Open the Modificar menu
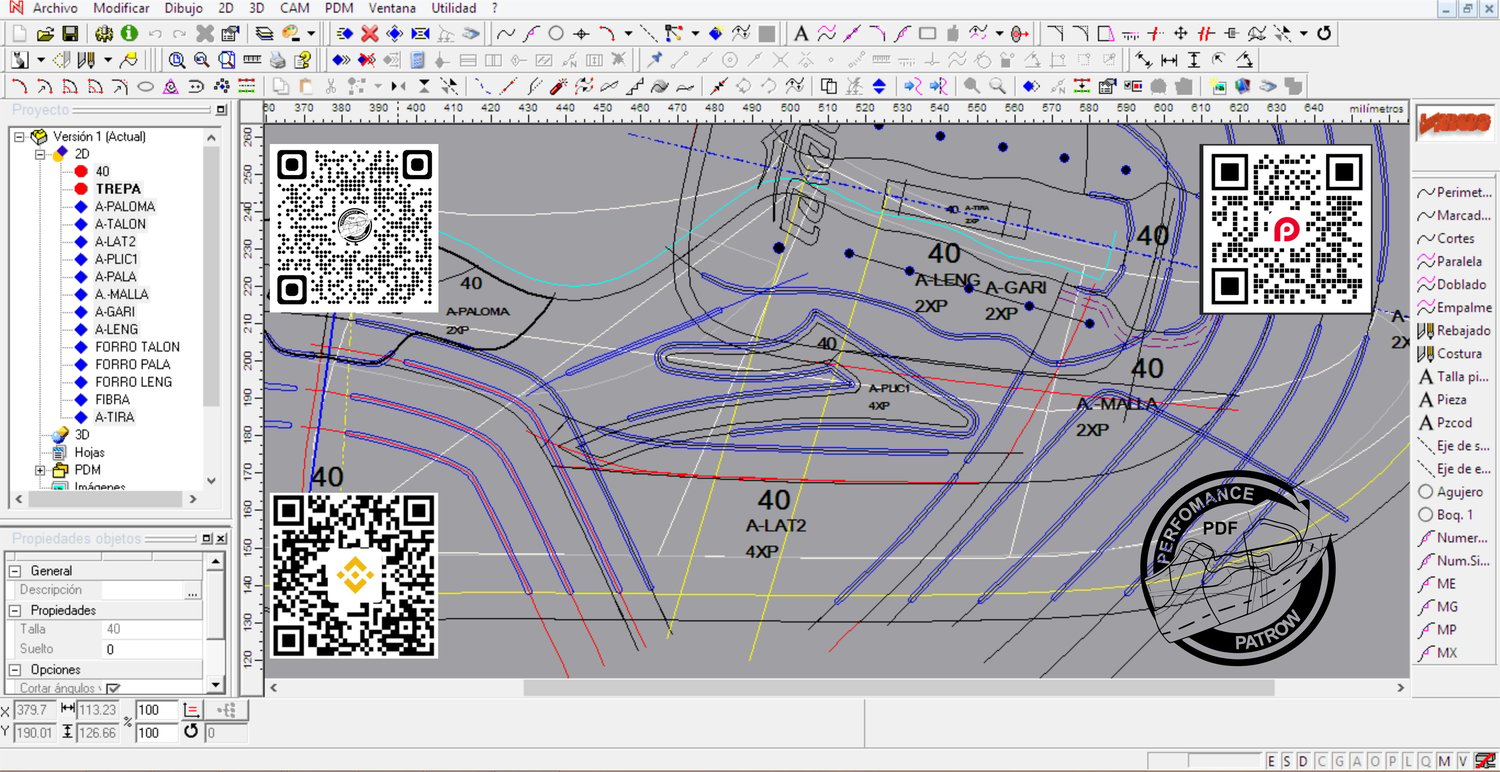This screenshot has height=772, width=1500. 121,8
